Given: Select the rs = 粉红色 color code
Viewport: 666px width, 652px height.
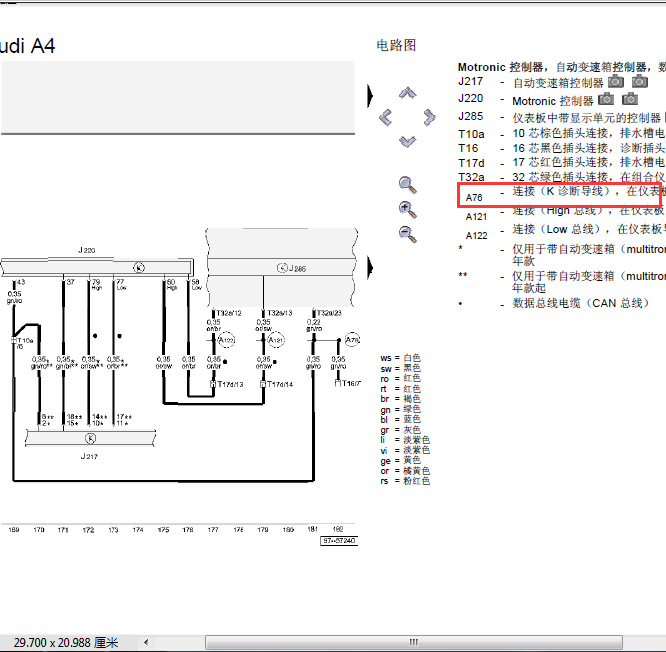Looking at the screenshot, I should (x=405, y=481).
